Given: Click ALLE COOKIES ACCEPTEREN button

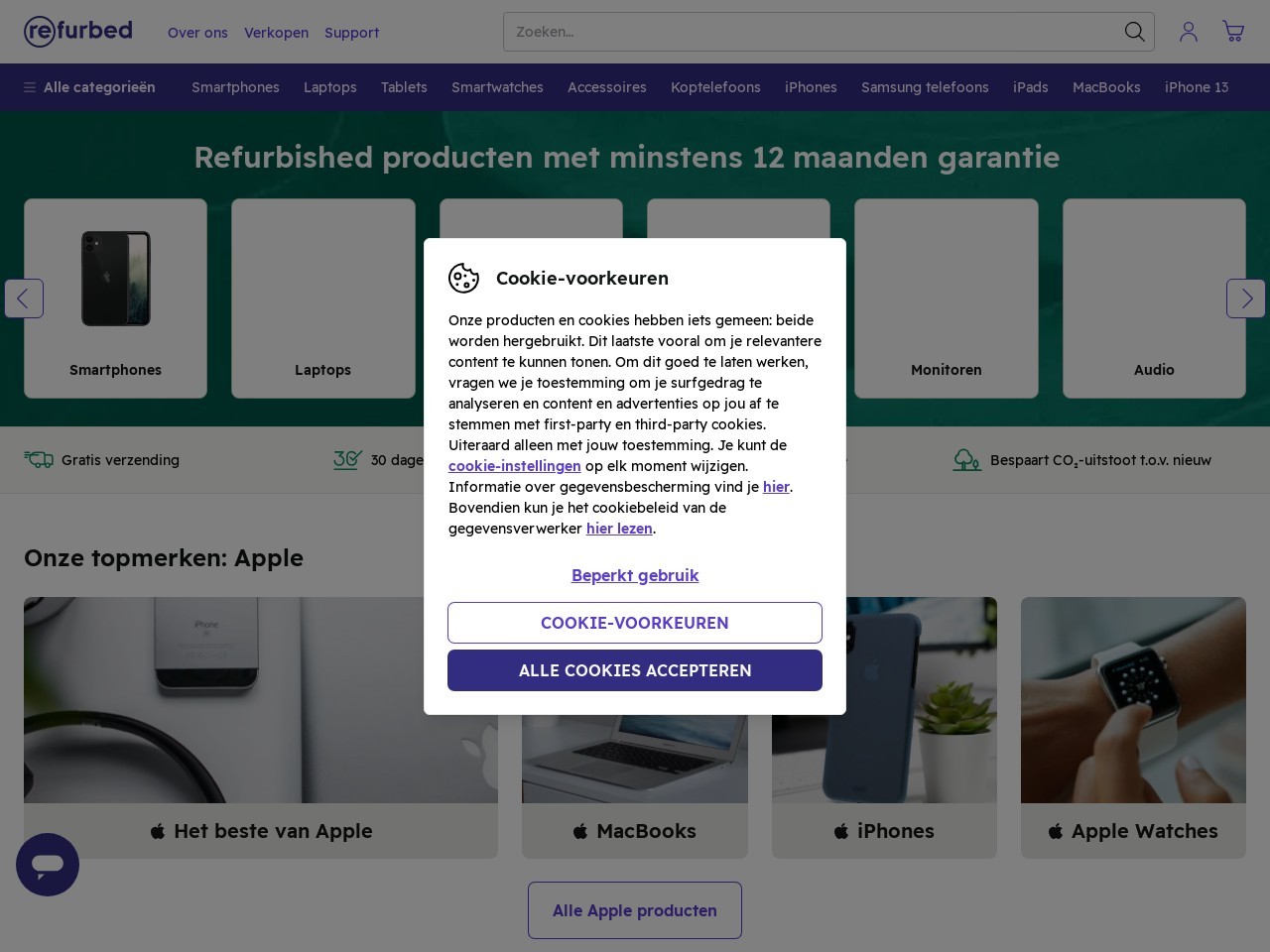Looking at the screenshot, I should coord(635,670).
